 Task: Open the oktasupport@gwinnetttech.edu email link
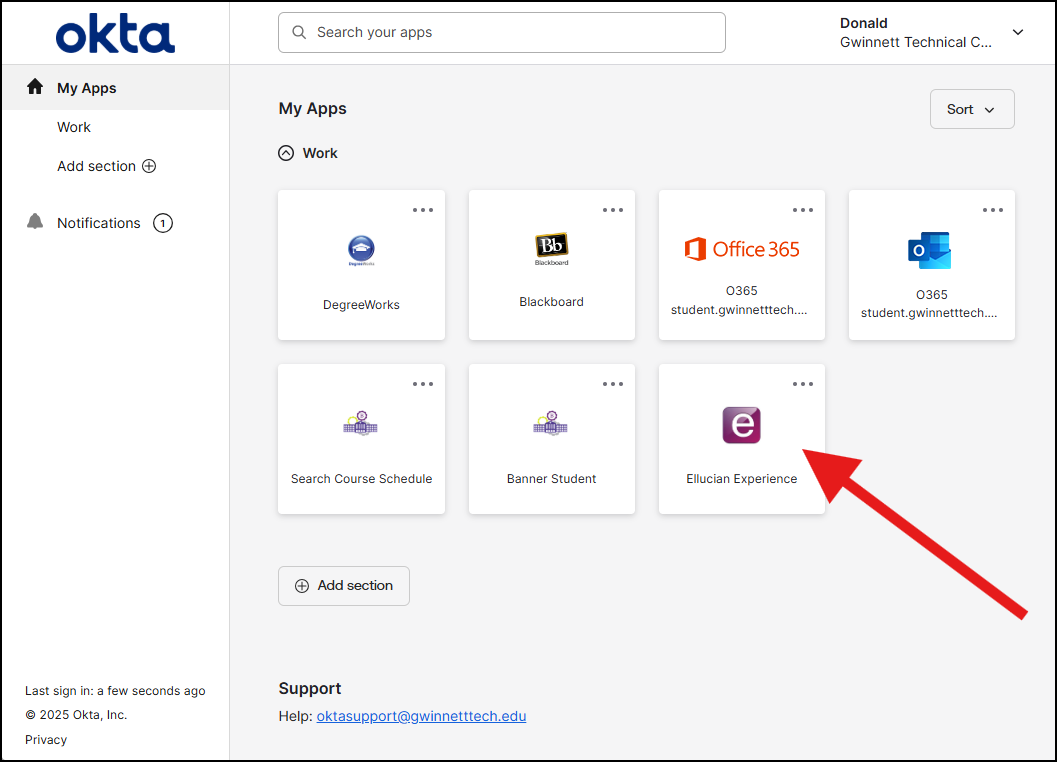point(421,716)
